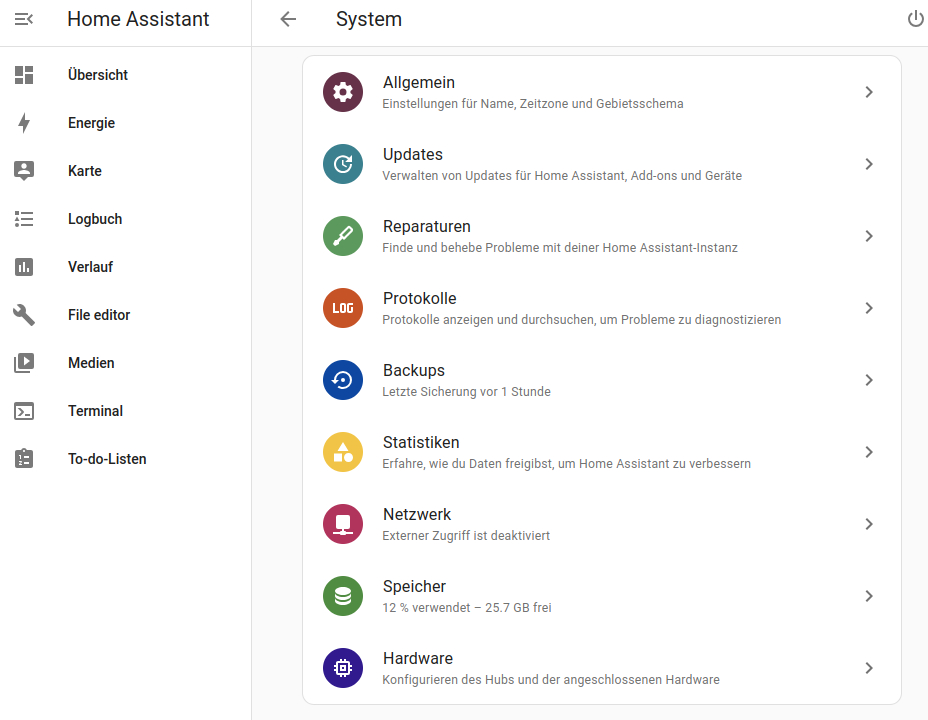Image resolution: width=928 pixels, height=720 pixels.
Task: Open the Statistiken settings entry
Action: click(602, 452)
